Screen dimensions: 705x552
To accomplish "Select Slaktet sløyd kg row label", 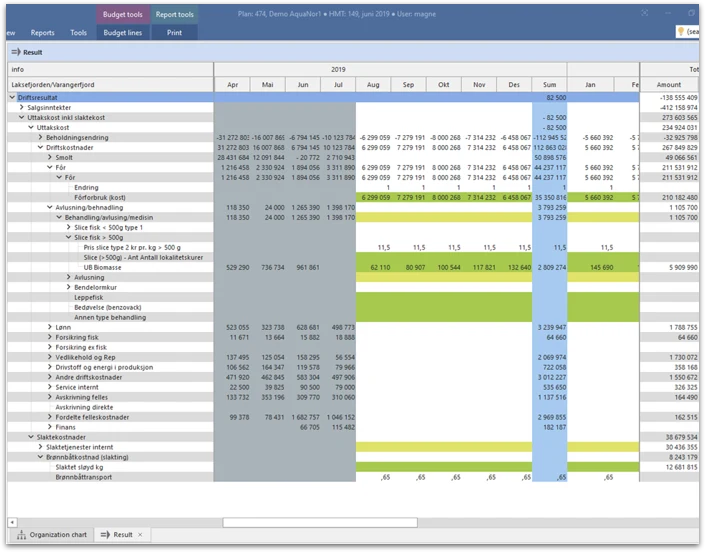I will click(x=79, y=467).
